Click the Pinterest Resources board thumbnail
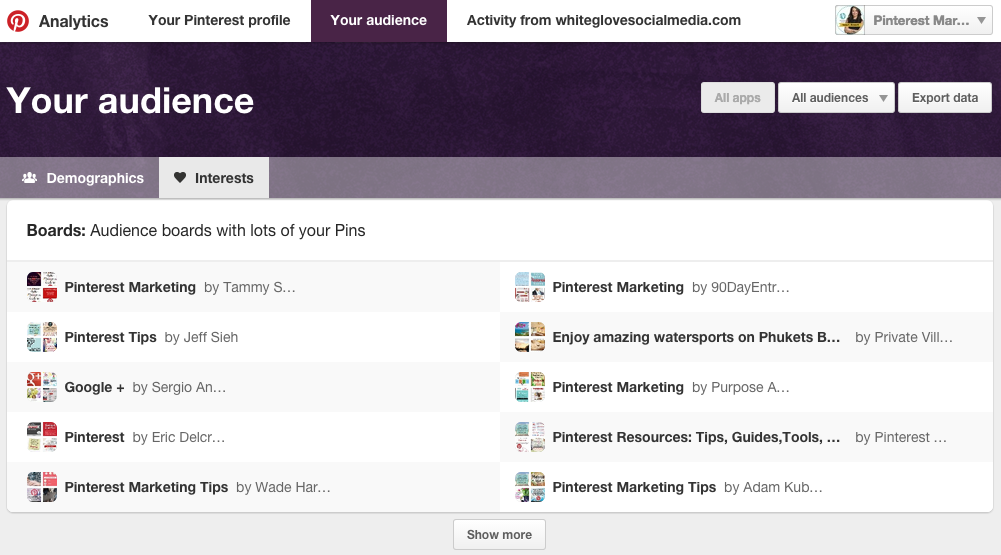Viewport: 1001px width, 555px height. pyautogui.click(x=530, y=437)
